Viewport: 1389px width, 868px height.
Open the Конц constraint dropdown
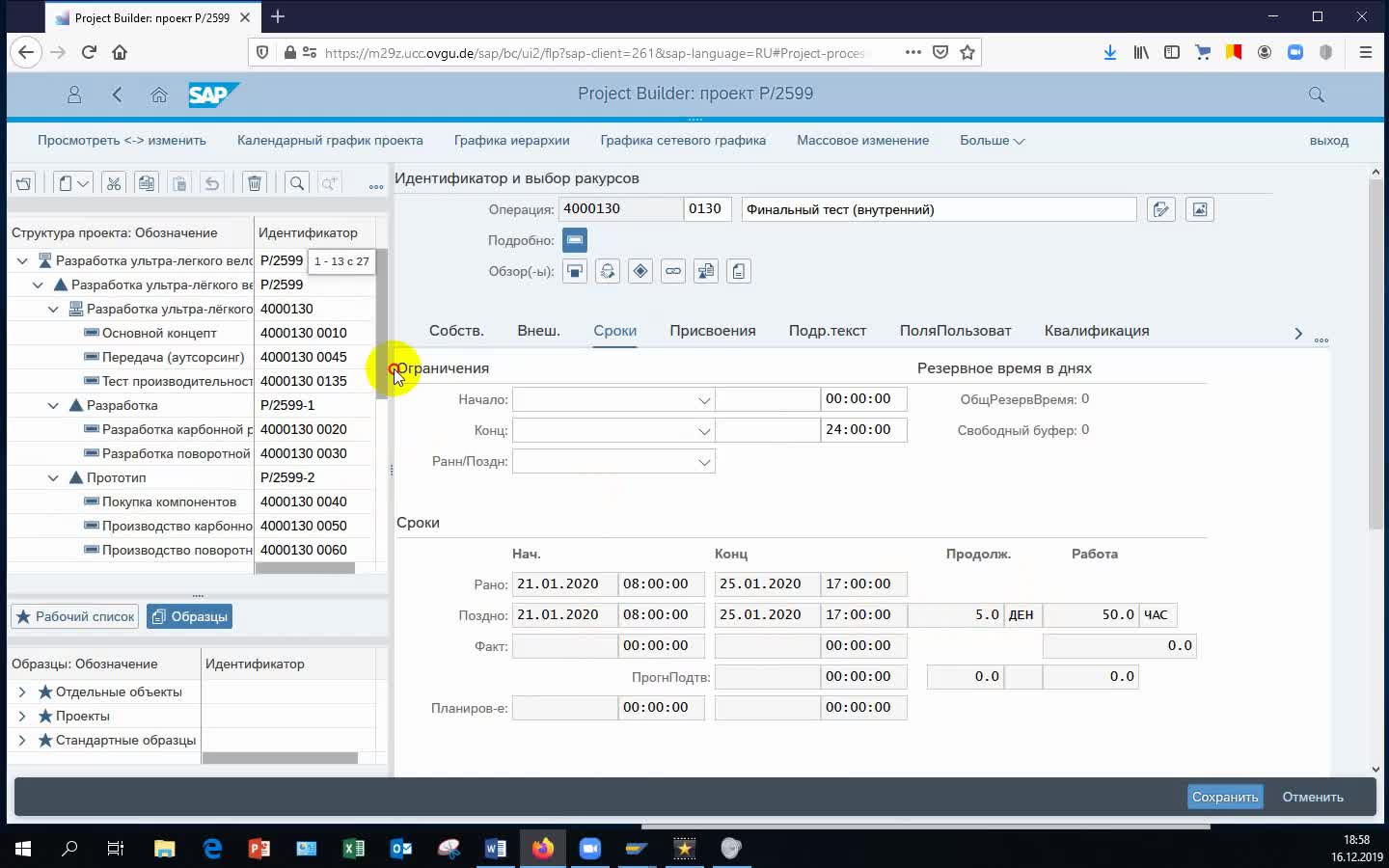coord(704,431)
